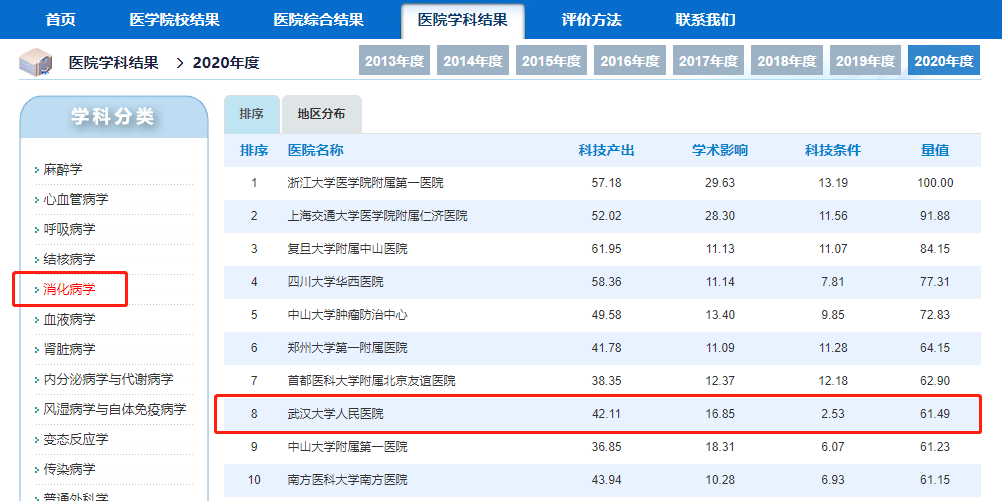The width and height of the screenshot is (1002, 501).
Task: Select 中山大学肿瘤防治中心 row name
Action: (348, 315)
